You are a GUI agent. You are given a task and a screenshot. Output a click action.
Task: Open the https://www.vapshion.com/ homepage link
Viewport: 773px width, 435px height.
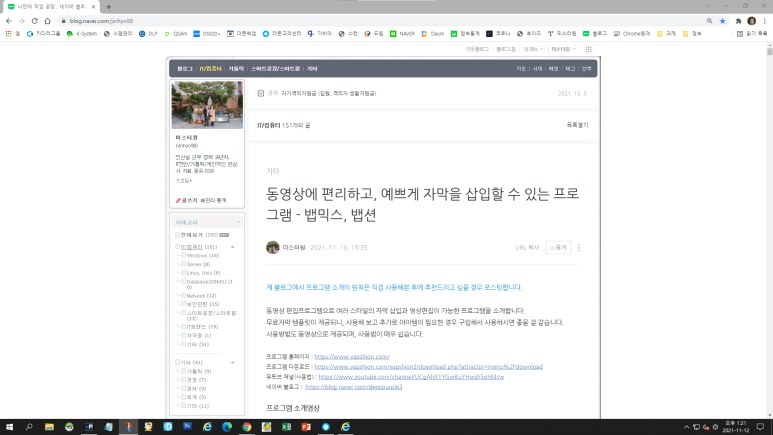coord(352,357)
